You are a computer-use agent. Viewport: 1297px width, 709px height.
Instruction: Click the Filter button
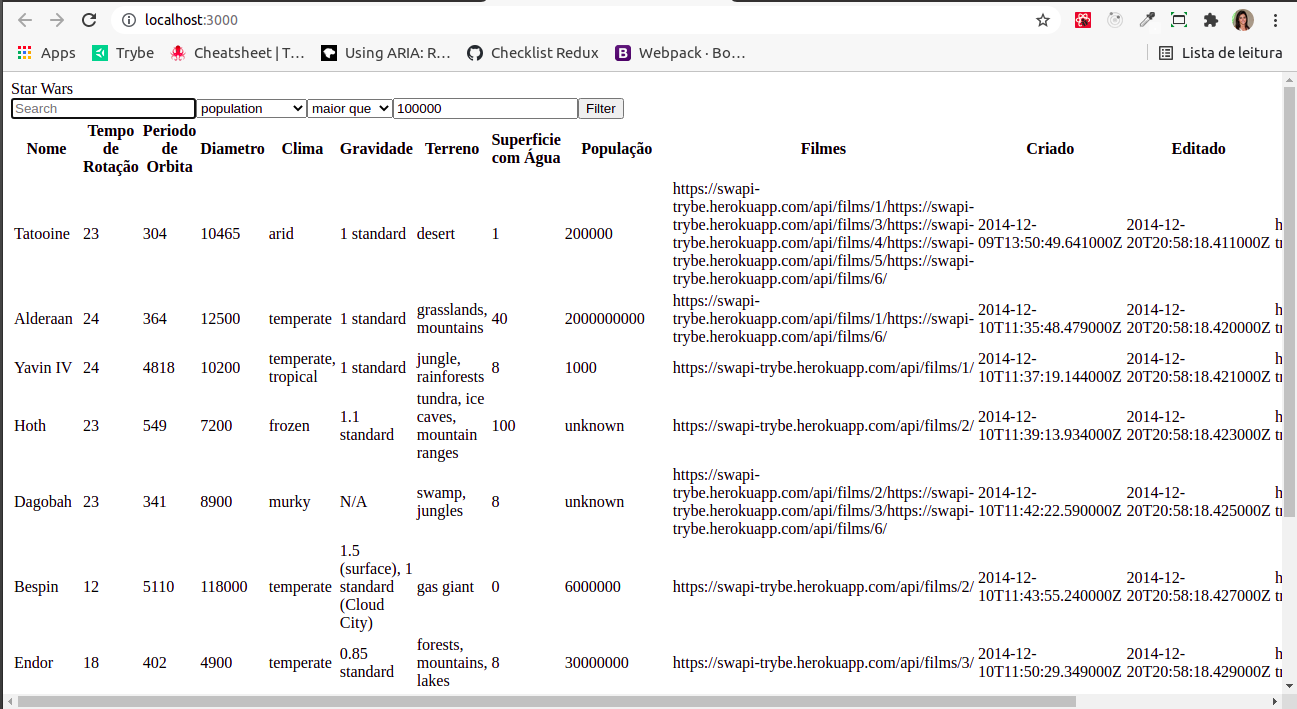coord(601,108)
